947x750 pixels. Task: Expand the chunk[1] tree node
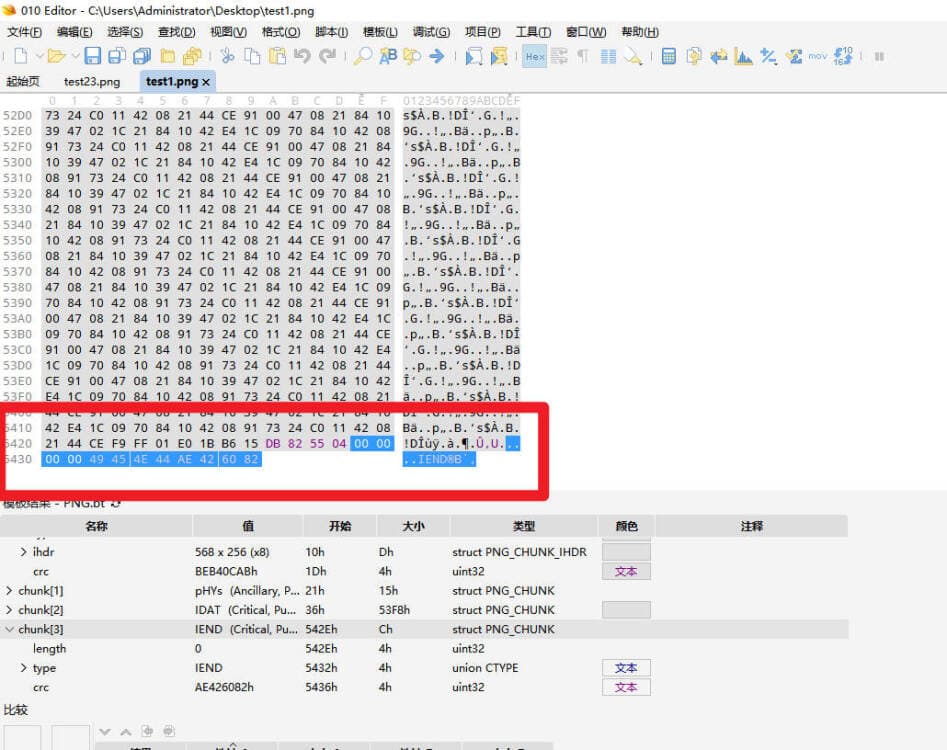tap(10, 591)
